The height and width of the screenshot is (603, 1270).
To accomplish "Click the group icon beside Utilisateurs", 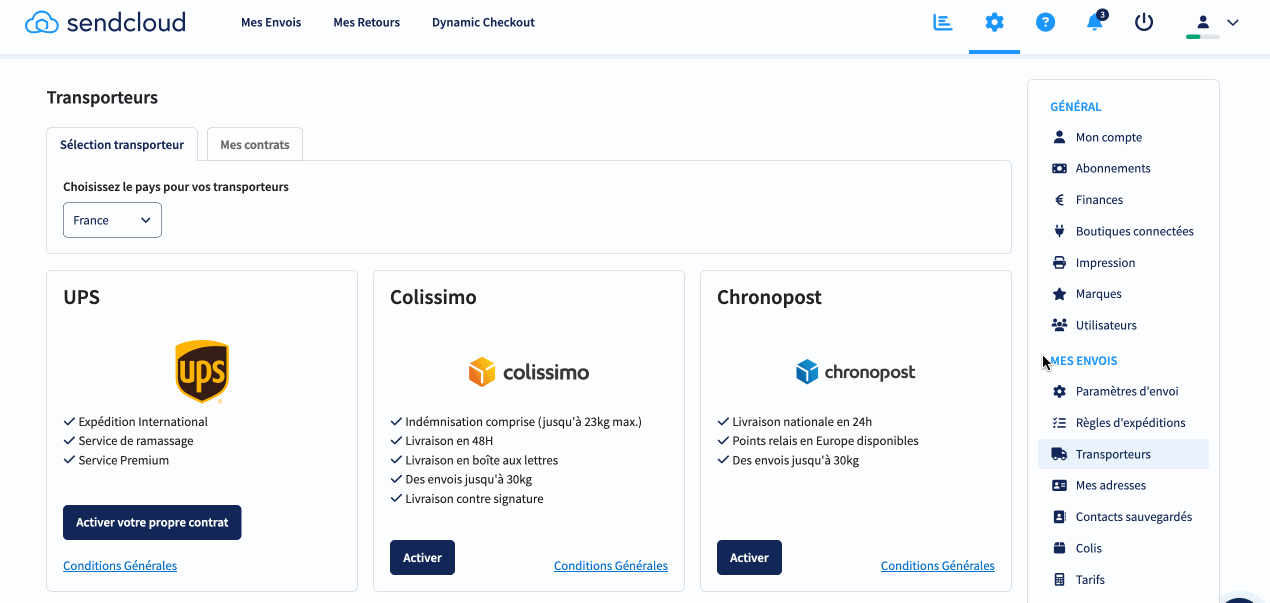I will point(1060,325).
